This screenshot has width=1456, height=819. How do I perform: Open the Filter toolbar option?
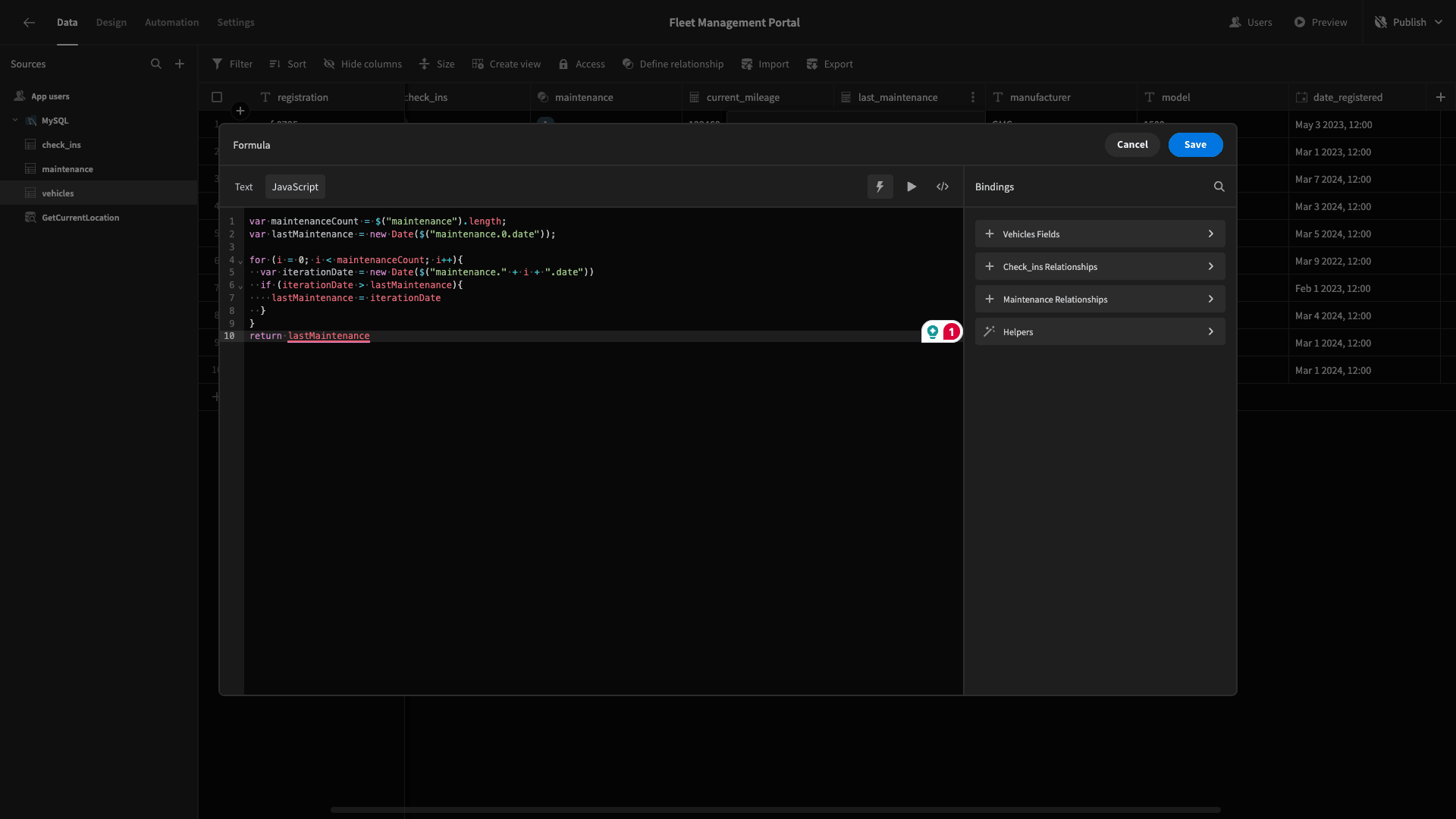(232, 64)
